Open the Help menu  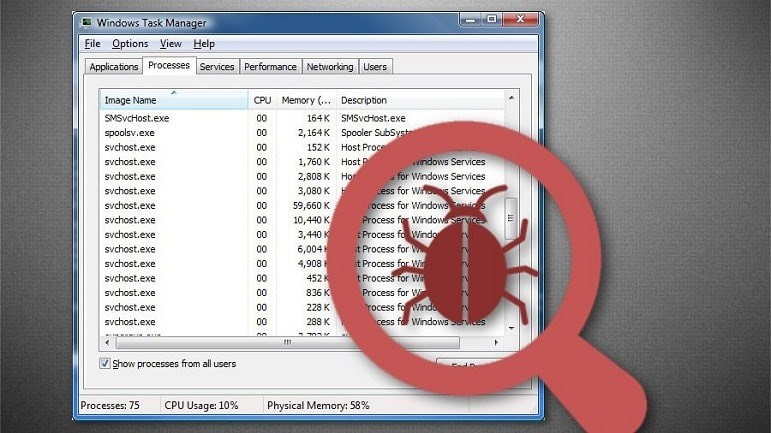pos(204,44)
